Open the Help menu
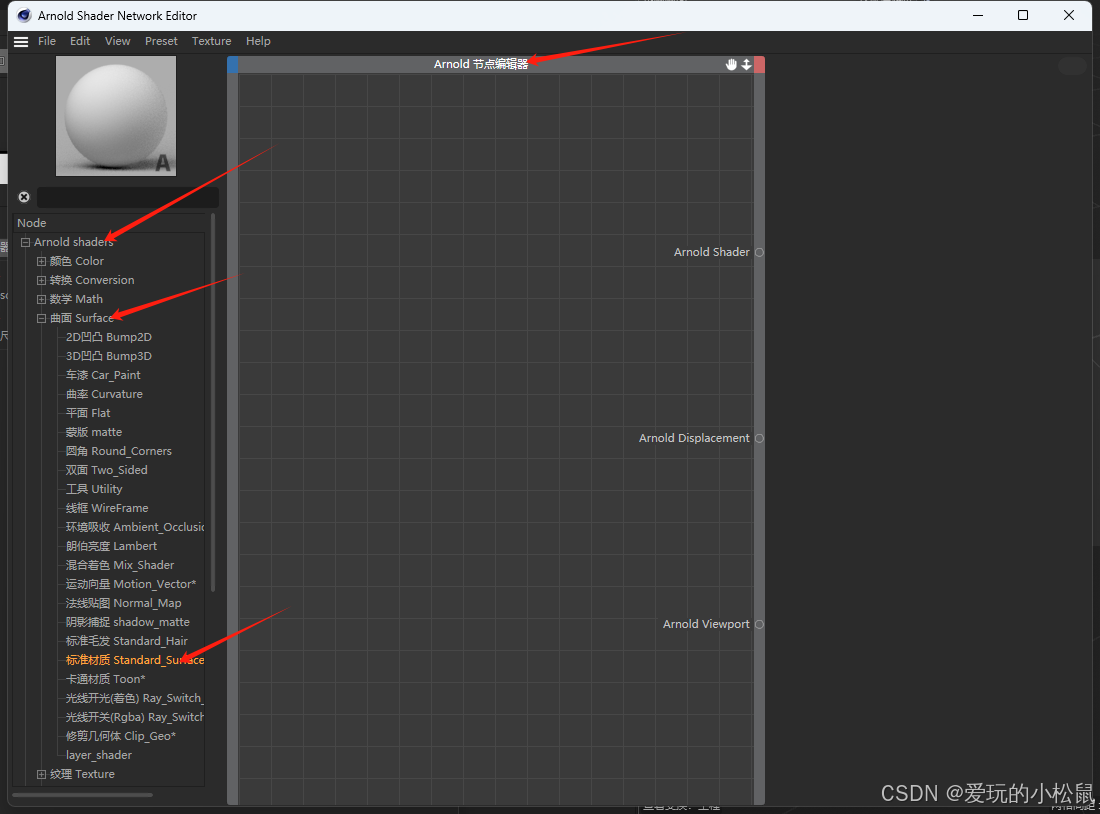1100x814 pixels. point(258,41)
